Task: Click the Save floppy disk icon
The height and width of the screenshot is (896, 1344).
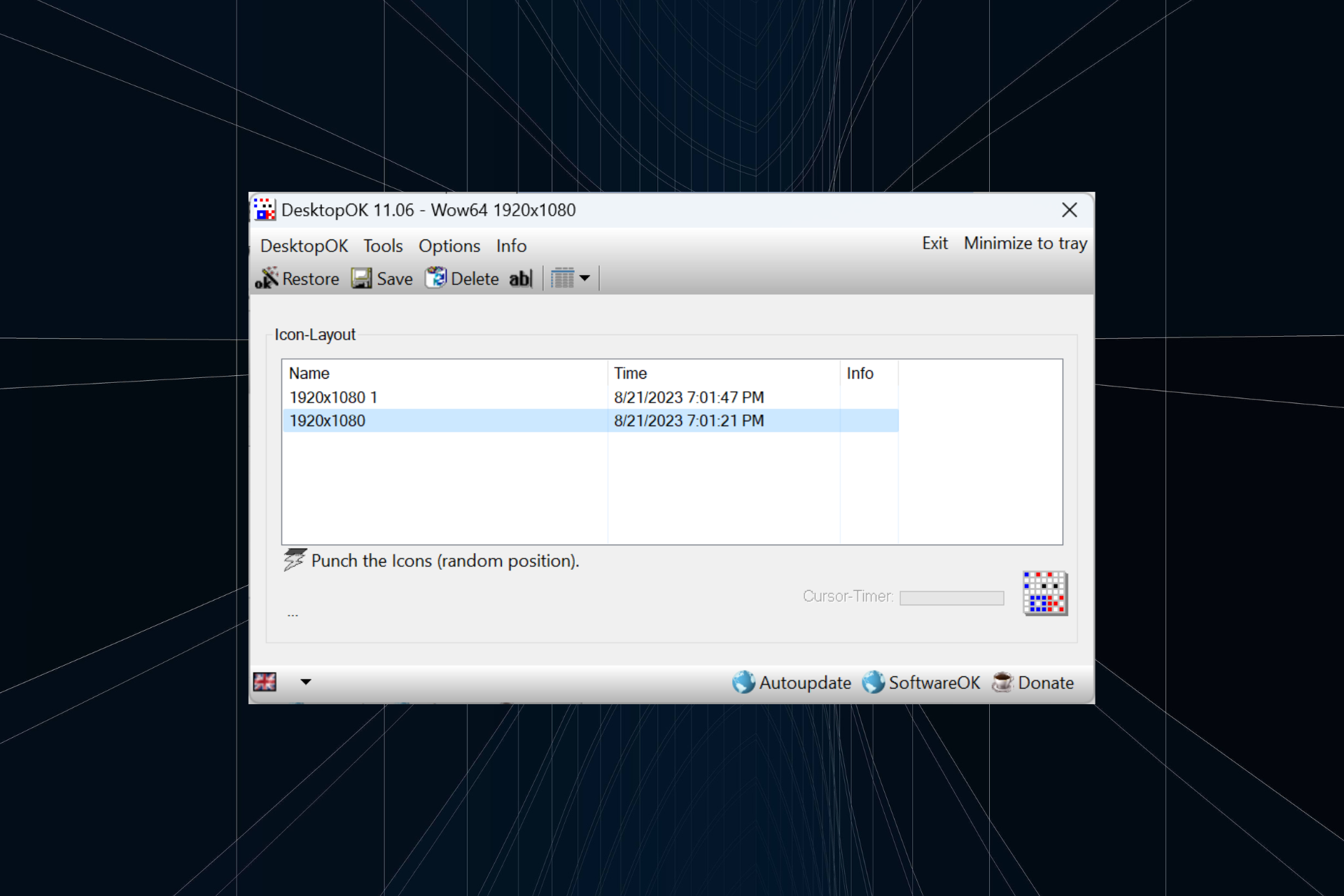Action: point(360,278)
